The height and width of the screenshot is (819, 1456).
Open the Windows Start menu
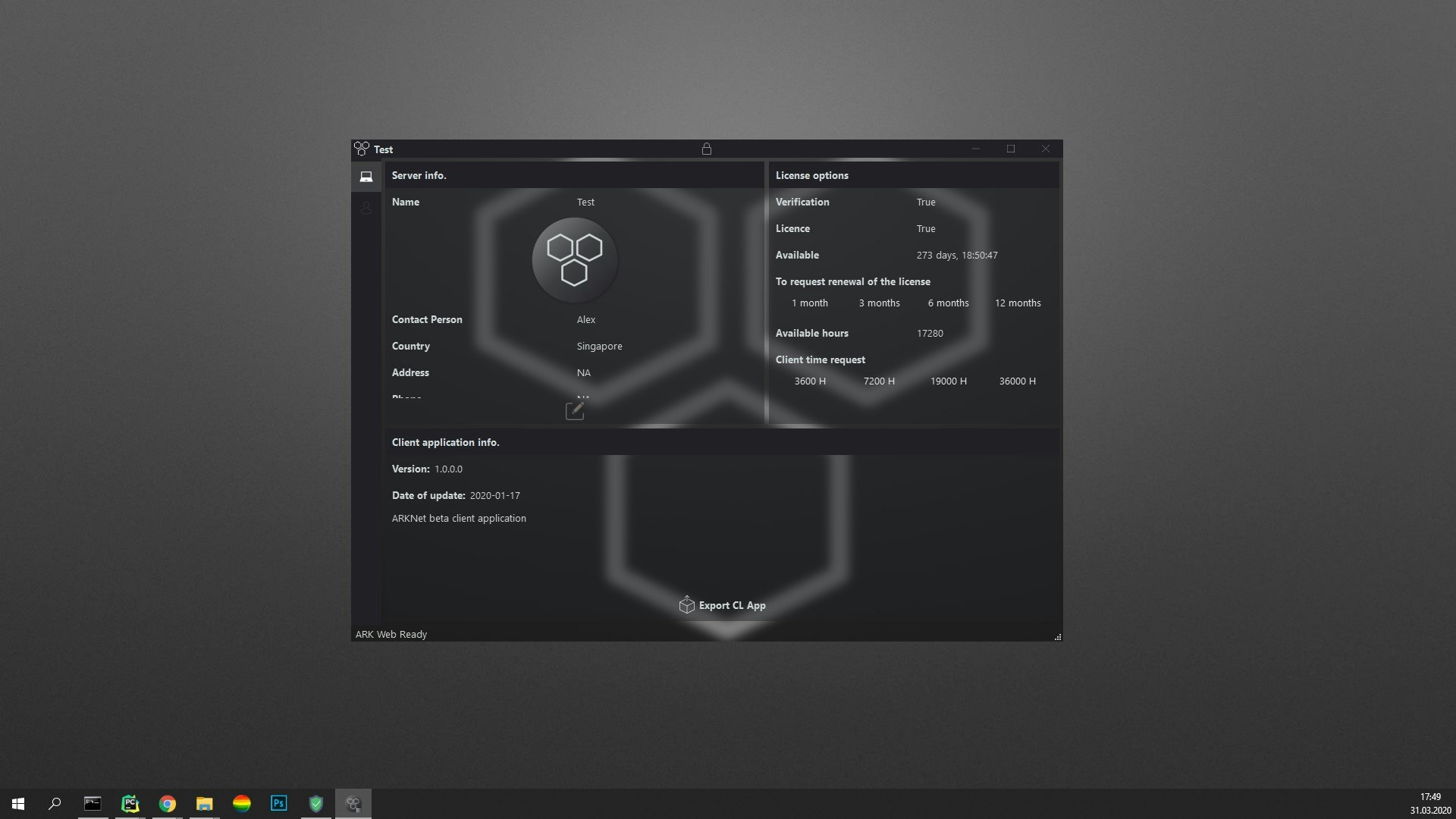pos(17,803)
